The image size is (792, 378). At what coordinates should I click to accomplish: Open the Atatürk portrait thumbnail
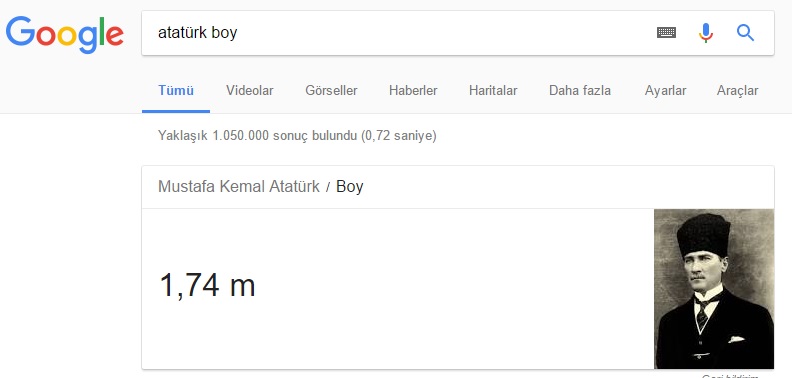(x=714, y=289)
